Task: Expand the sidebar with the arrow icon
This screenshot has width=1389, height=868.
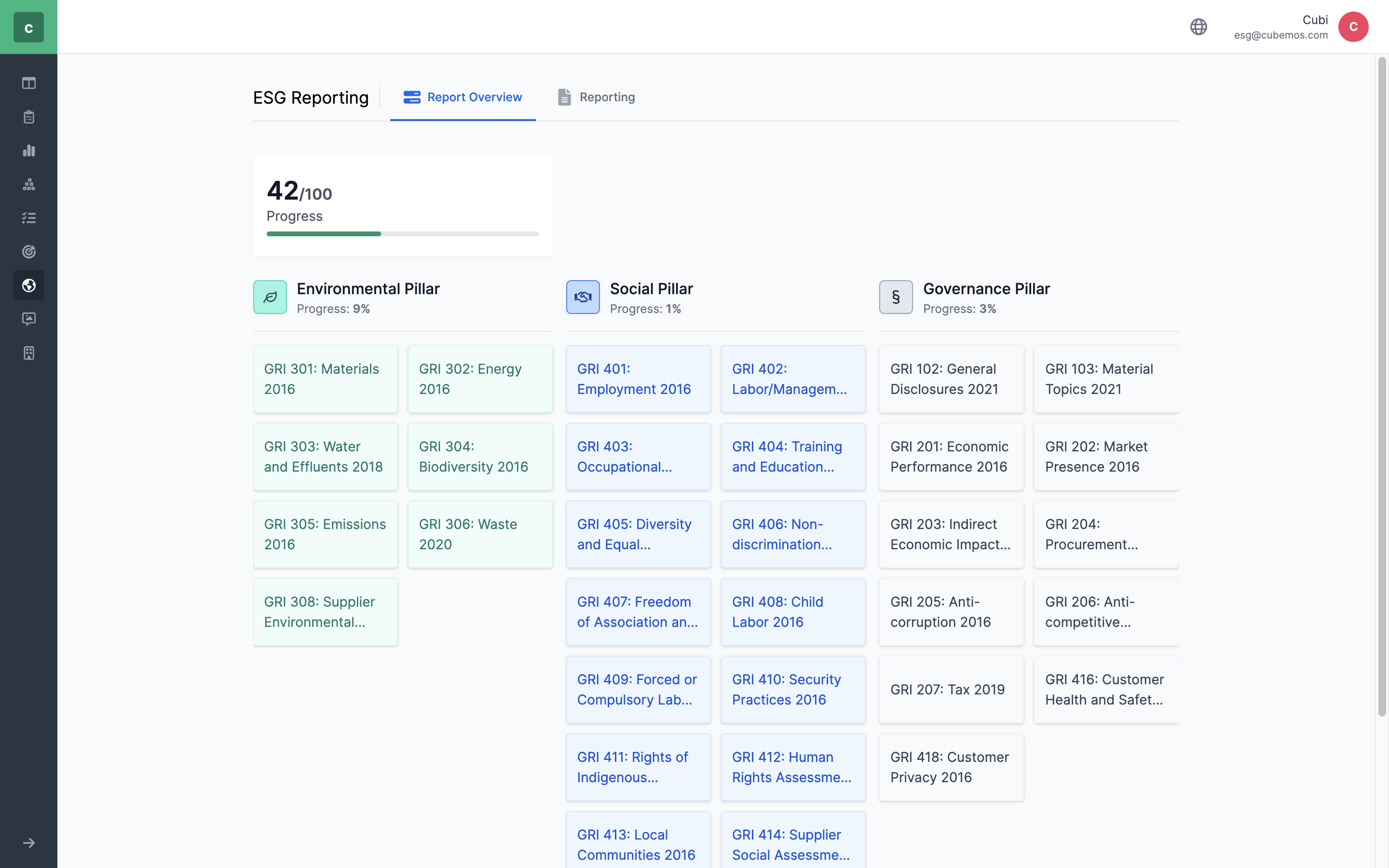Action: (29, 843)
